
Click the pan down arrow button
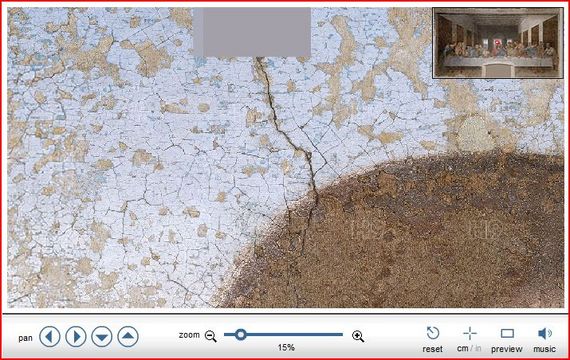pos(102,336)
